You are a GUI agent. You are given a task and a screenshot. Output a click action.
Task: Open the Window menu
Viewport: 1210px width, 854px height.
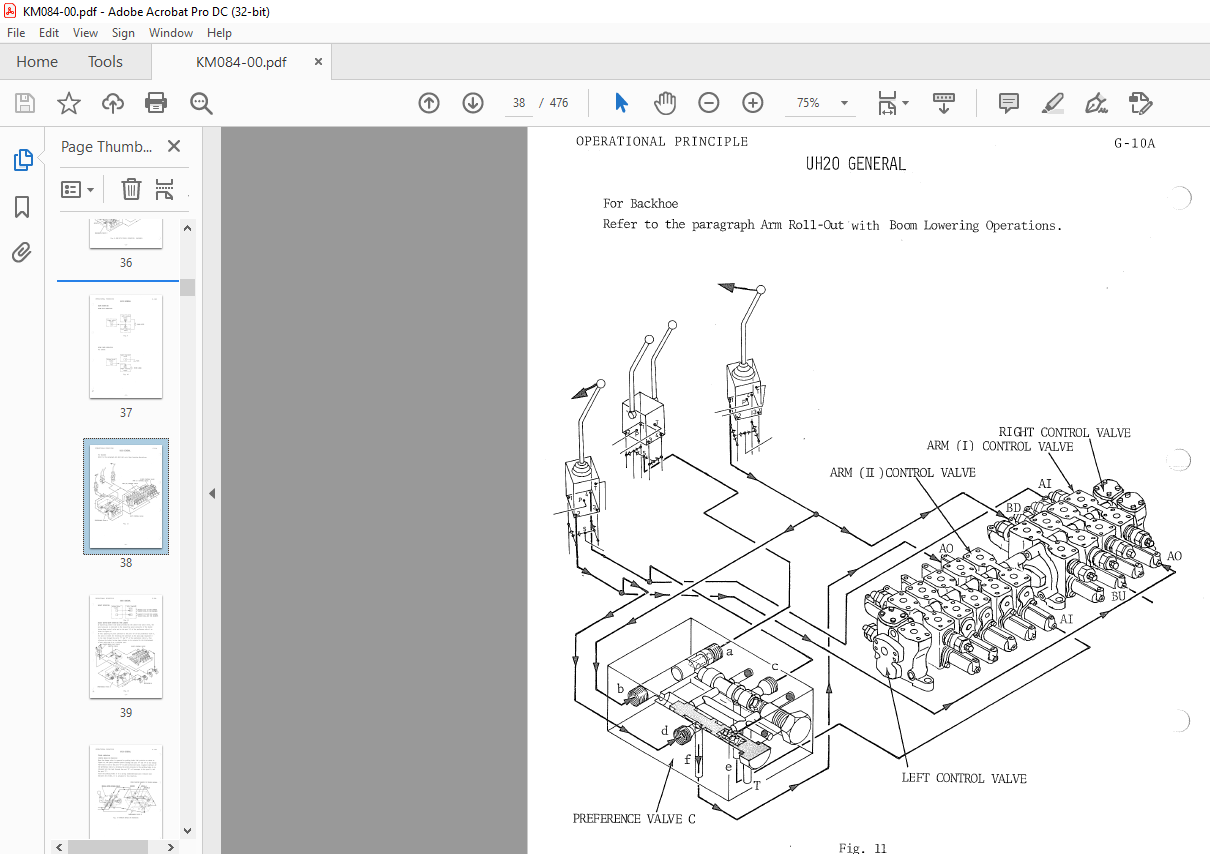coord(171,33)
